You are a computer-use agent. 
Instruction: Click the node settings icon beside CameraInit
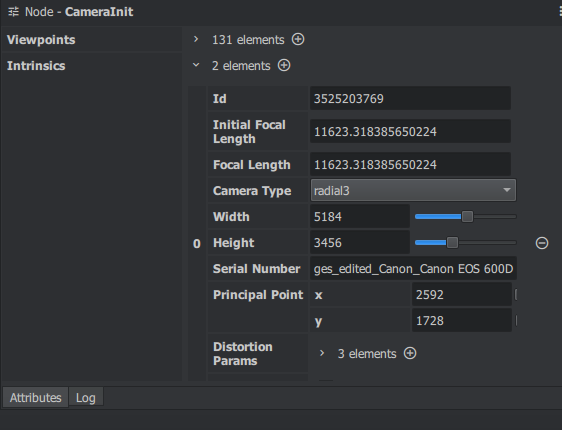click(14, 12)
